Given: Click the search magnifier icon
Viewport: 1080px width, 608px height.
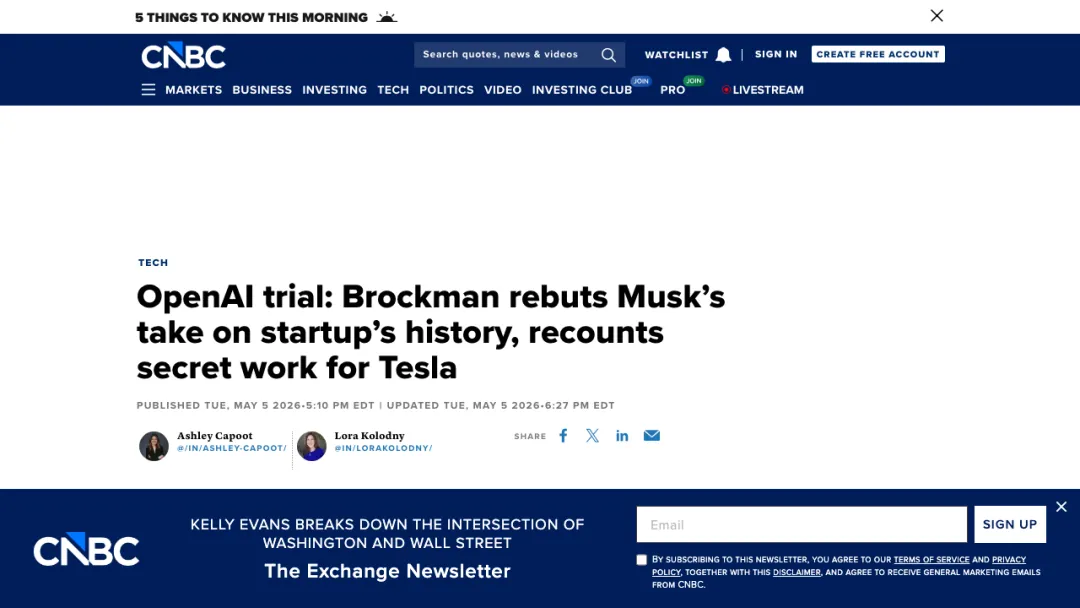Looking at the screenshot, I should point(608,54).
